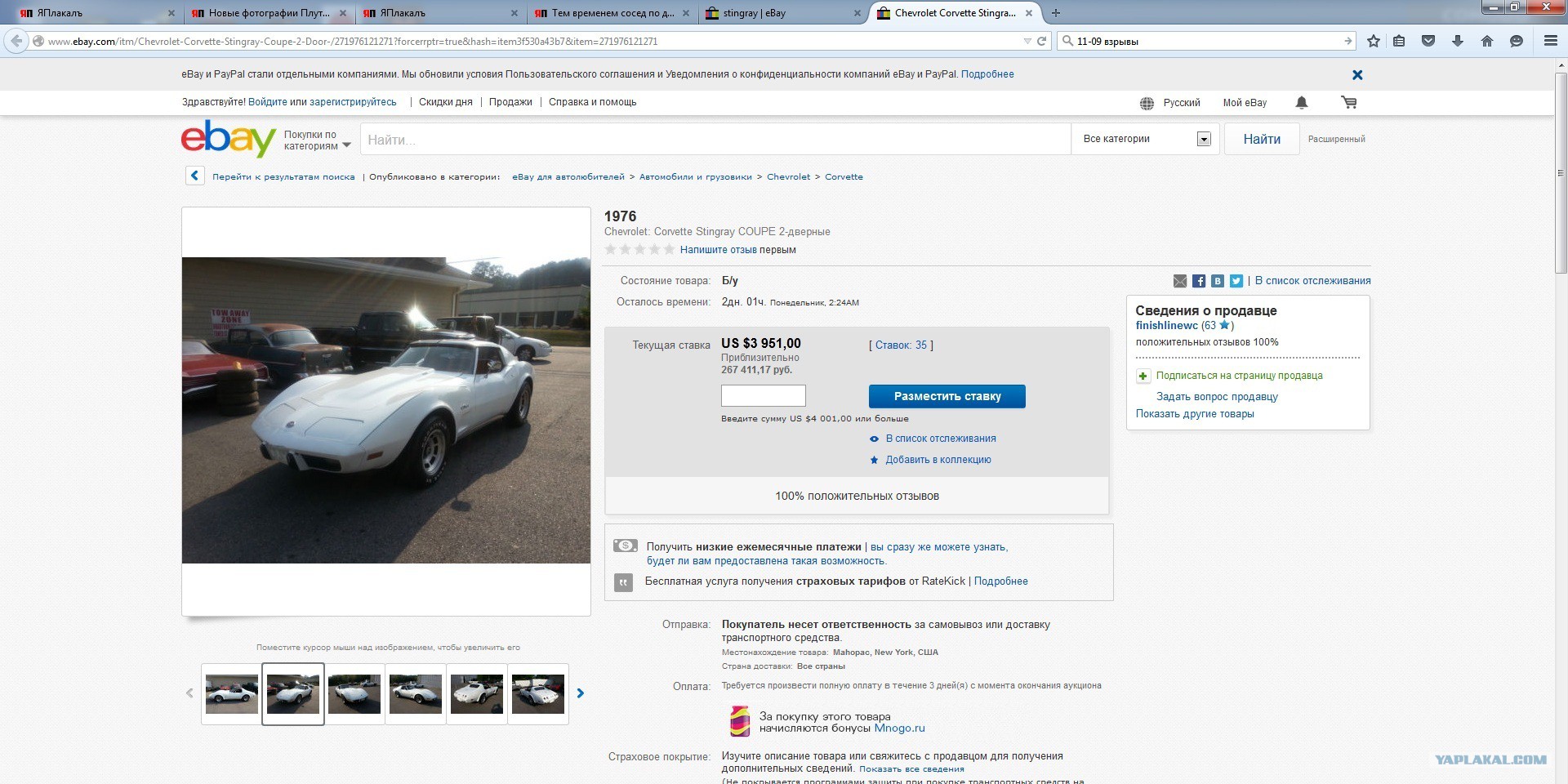Click the highlighted selected thumbnail

click(293, 693)
